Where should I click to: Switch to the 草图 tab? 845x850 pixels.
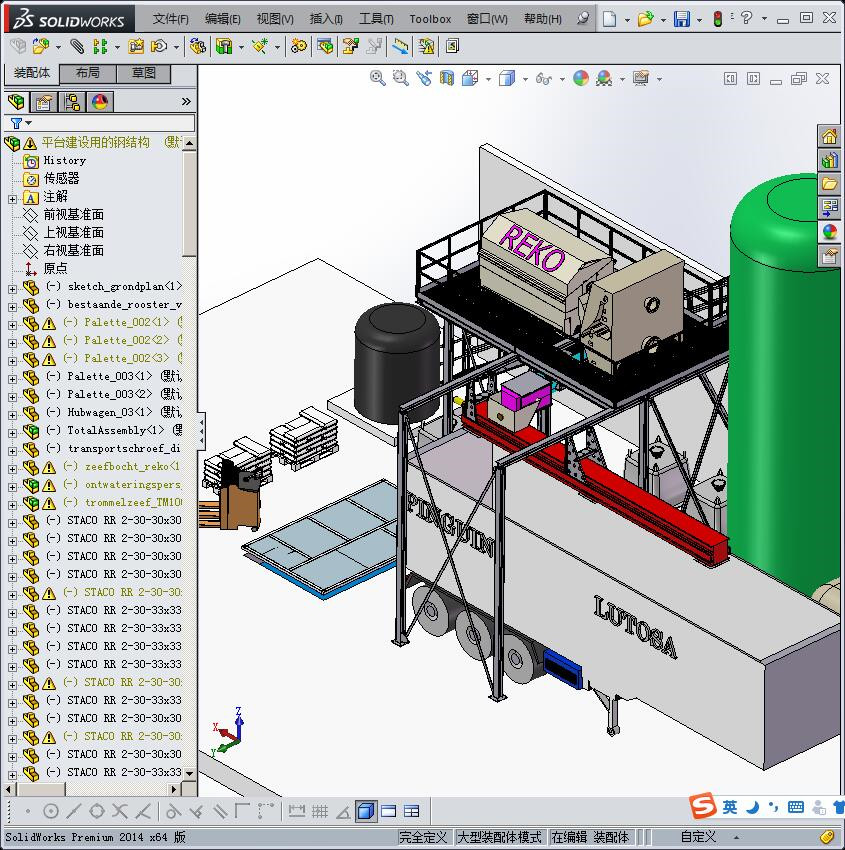coord(143,73)
